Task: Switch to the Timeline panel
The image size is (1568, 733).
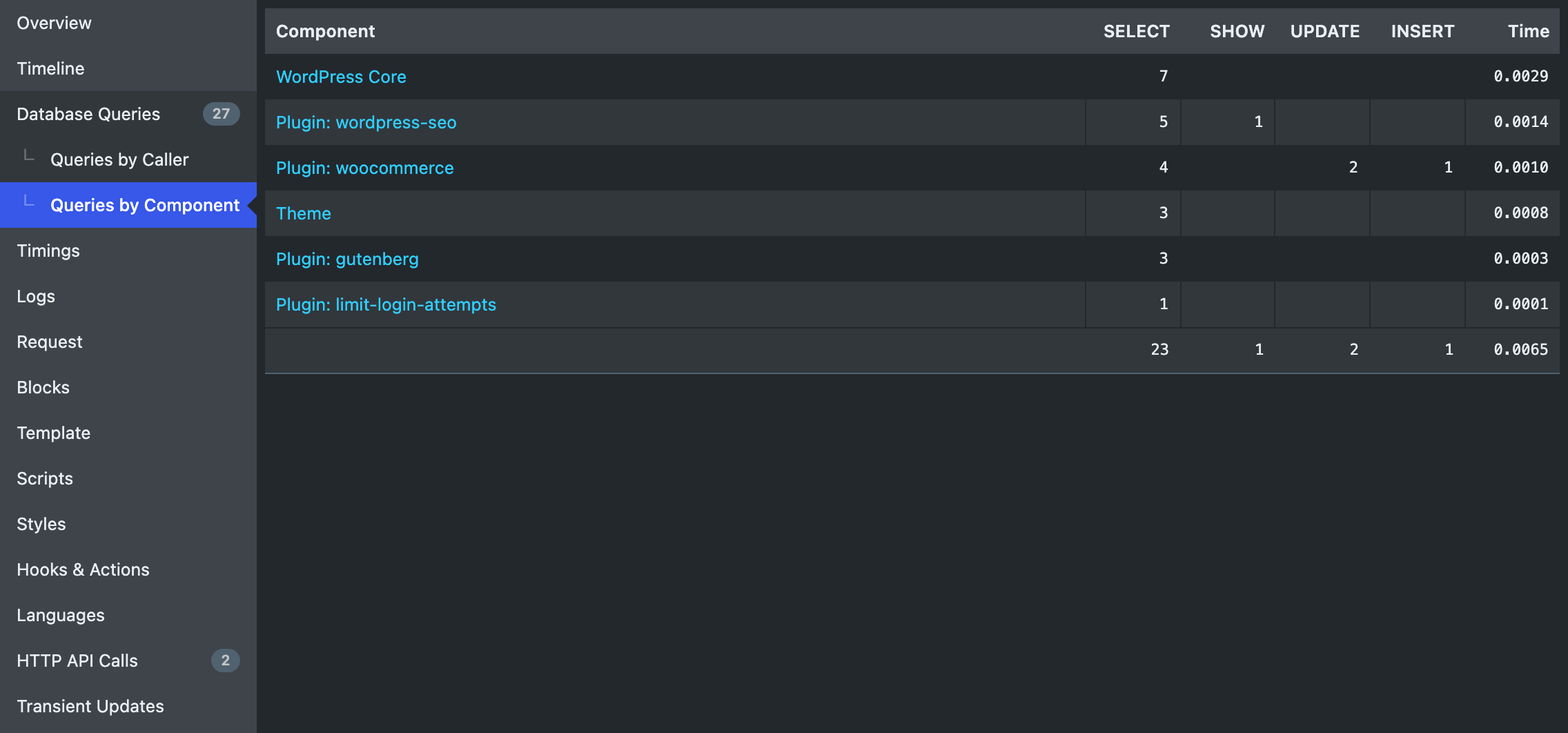Action: point(50,69)
